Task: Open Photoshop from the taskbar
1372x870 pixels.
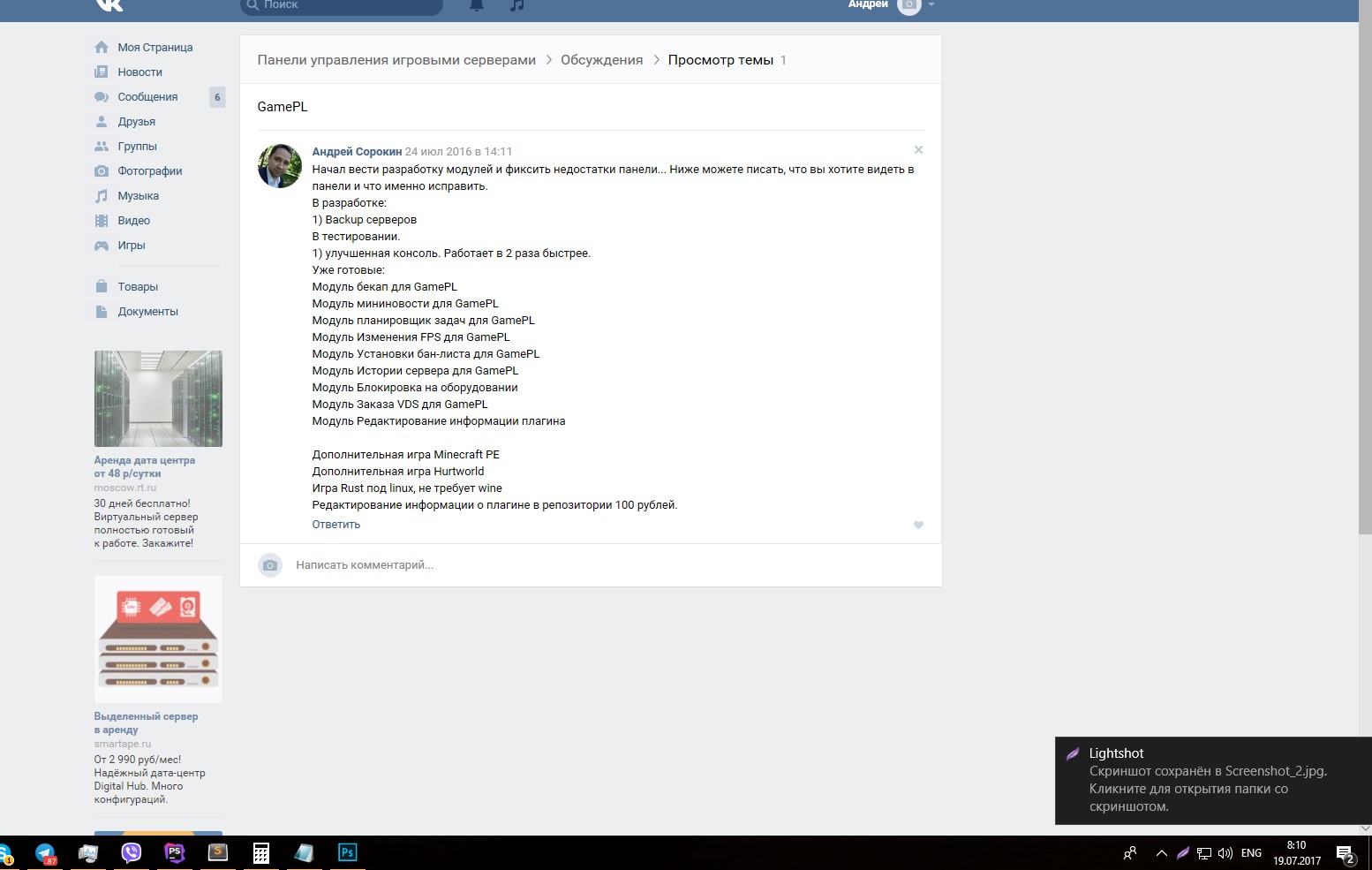Action: [348, 853]
